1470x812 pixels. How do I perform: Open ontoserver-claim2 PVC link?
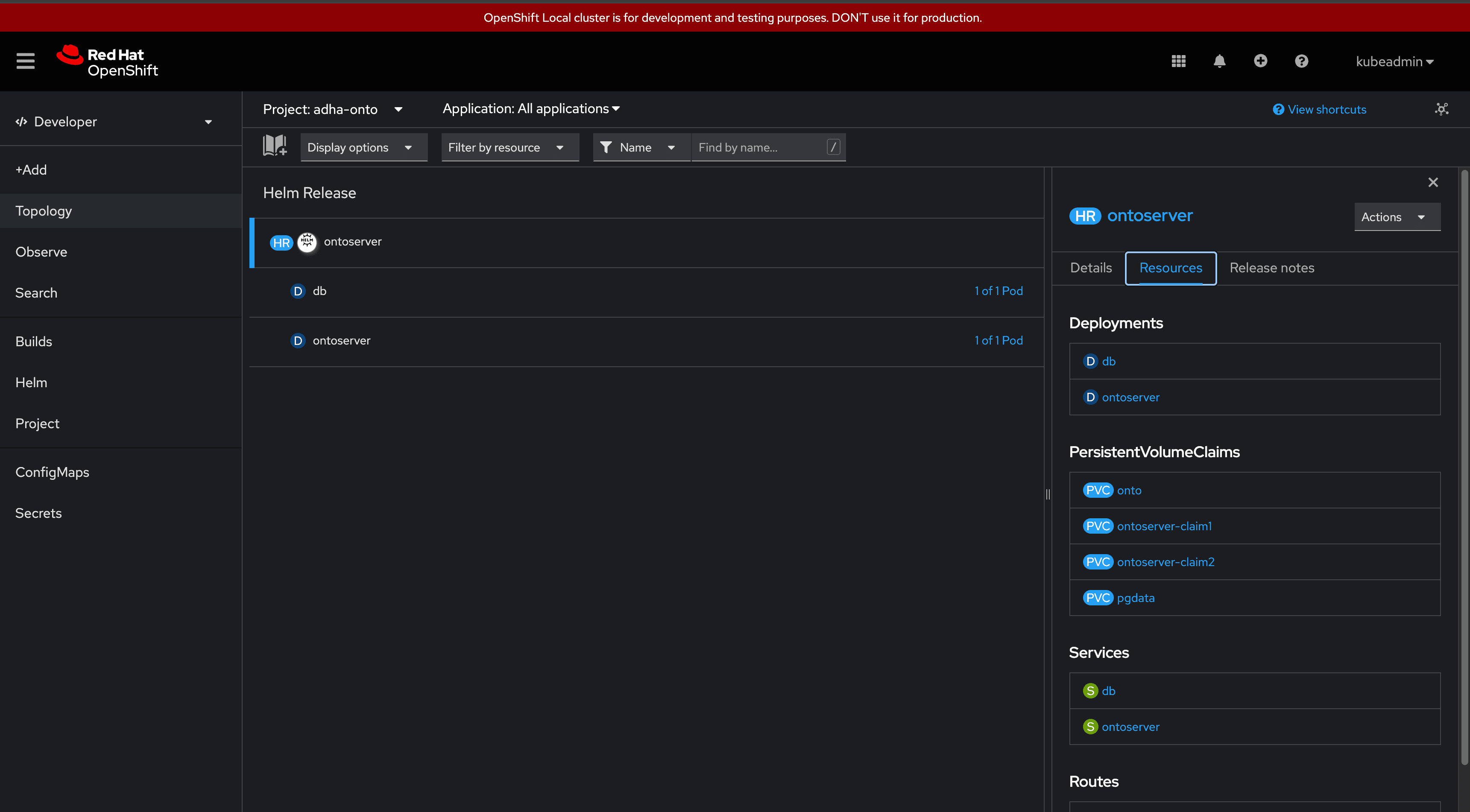pyautogui.click(x=1165, y=562)
